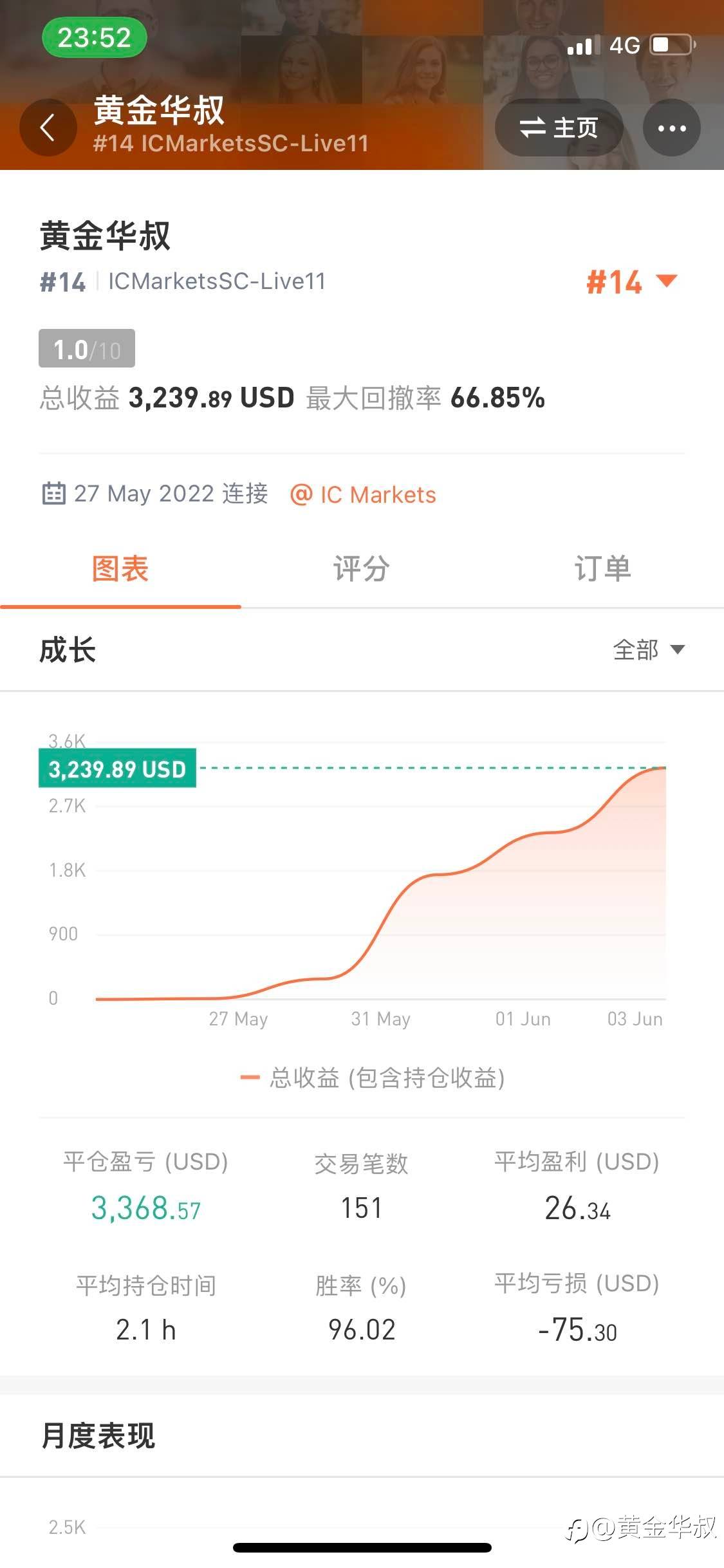Screen dimensions: 724x1568
Task: Switch to the 订单 tab
Action: (602, 569)
